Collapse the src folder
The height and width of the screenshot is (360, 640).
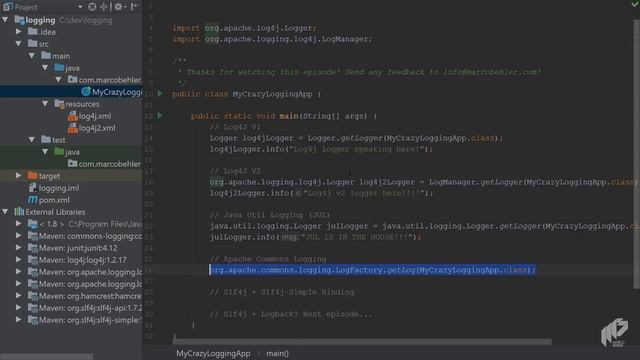pyautogui.click(x=19, y=44)
